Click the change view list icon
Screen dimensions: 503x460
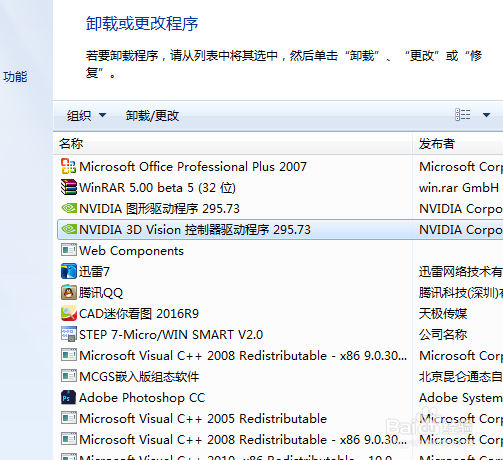click(x=463, y=115)
